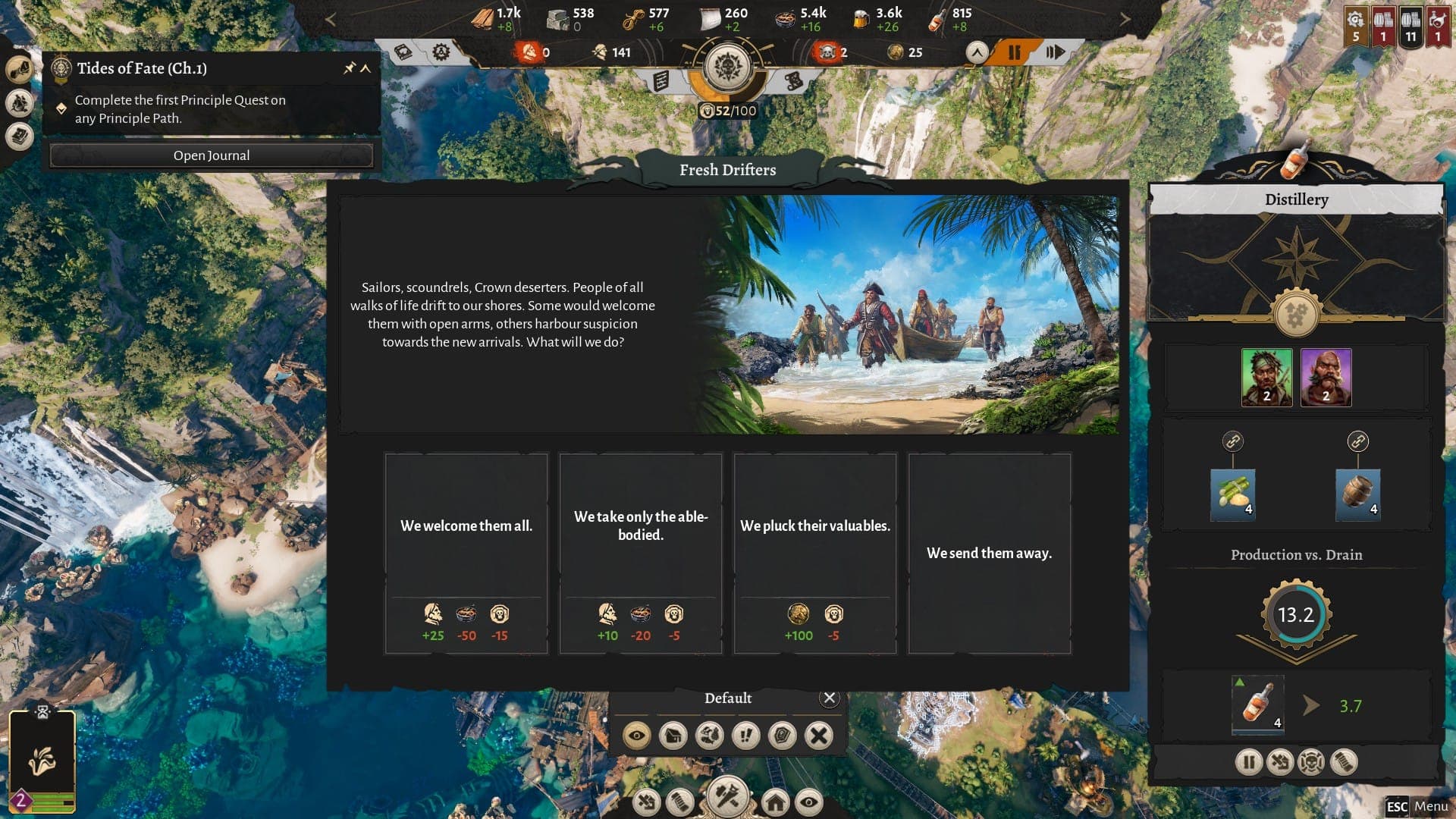Open the codex book icon in the top bar
Screen dimensions: 1456x819
(403, 52)
